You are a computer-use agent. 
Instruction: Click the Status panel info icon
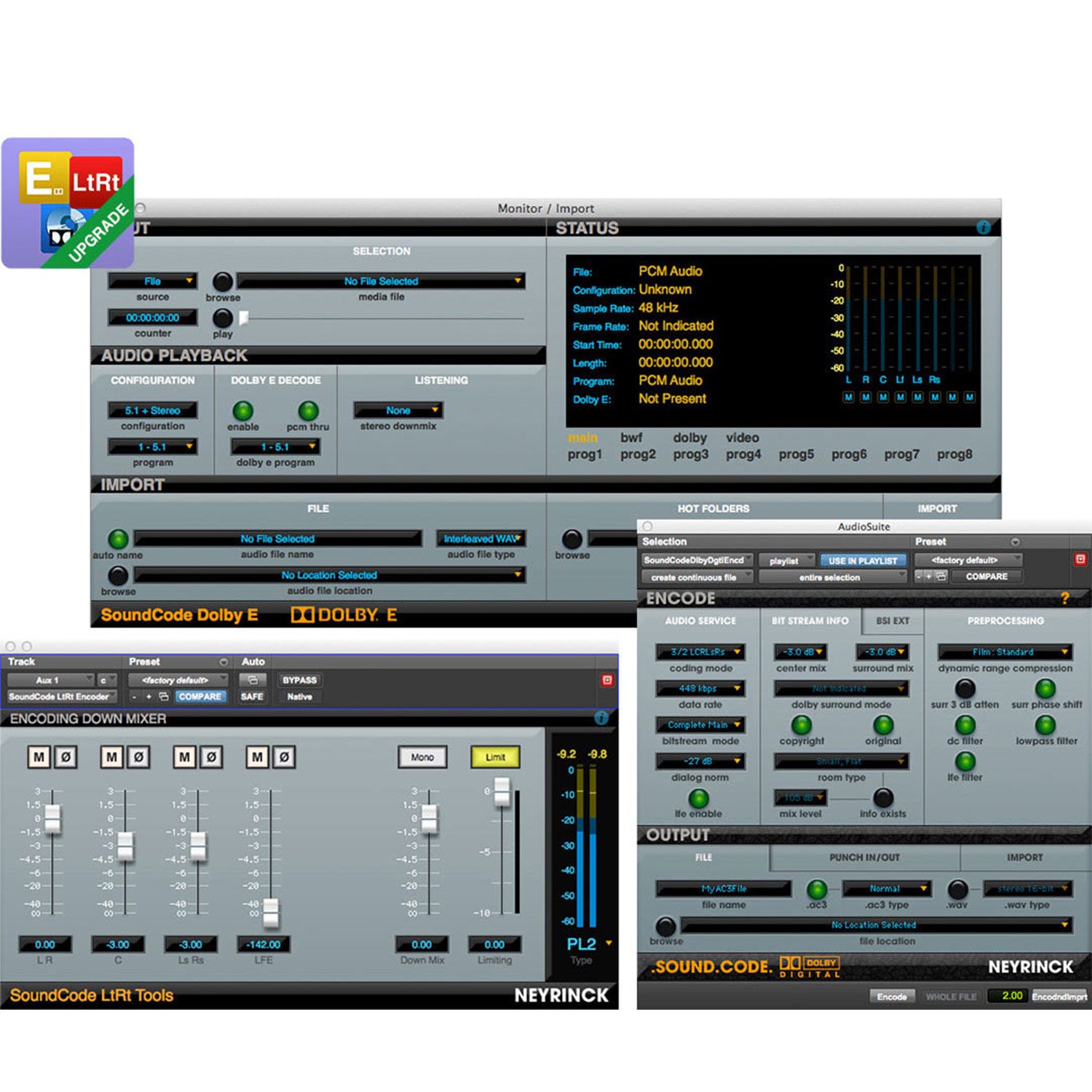pos(983,228)
